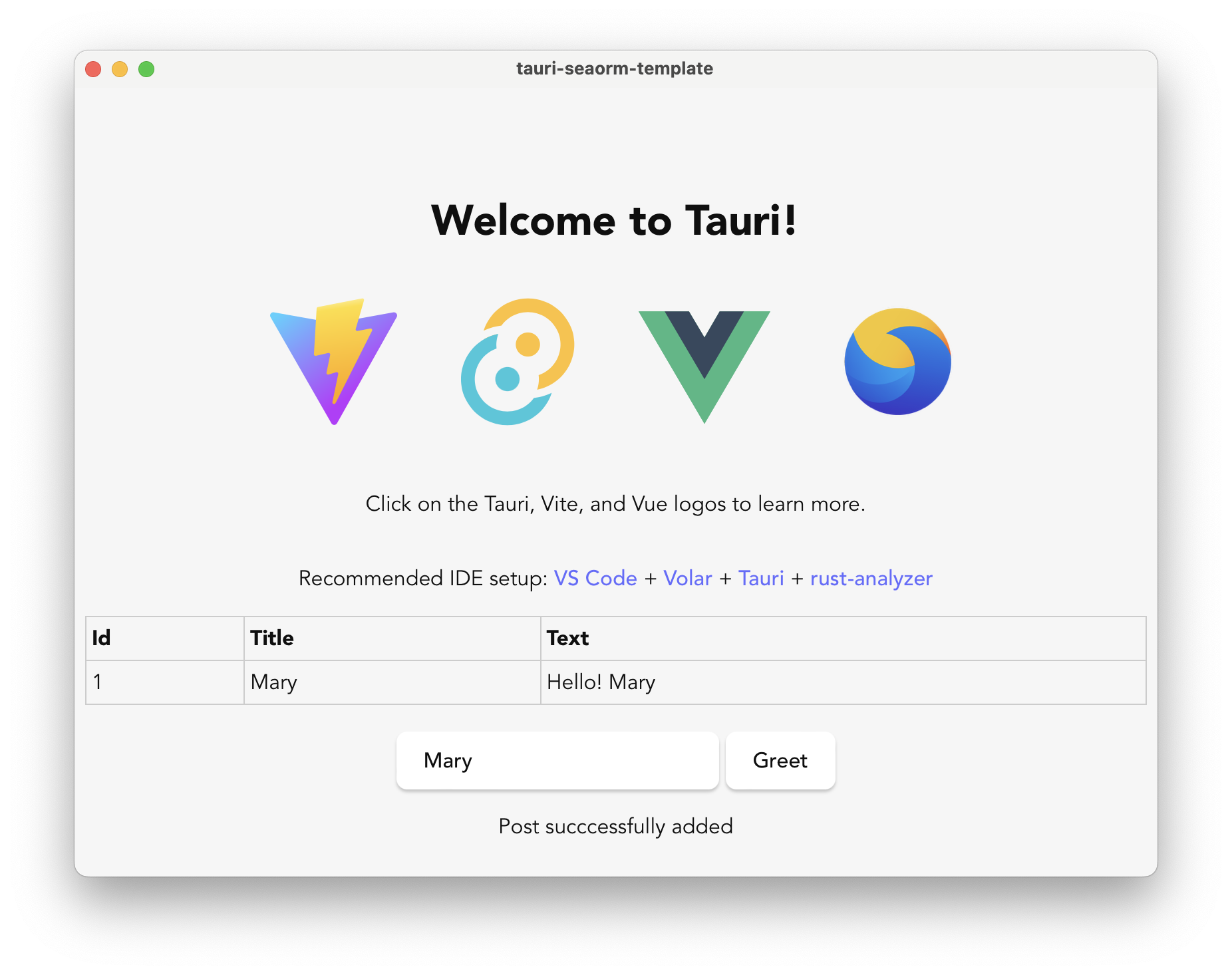Viewport: 1232px width, 975px height.
Task: Select the Title column header
Action: 392,638
